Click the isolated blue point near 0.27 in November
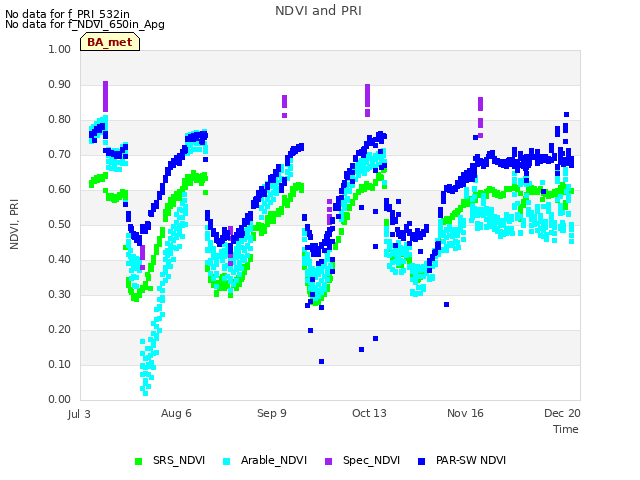This screenshot has height=480, width=640. pyautogui.click(x=447, y=304)
